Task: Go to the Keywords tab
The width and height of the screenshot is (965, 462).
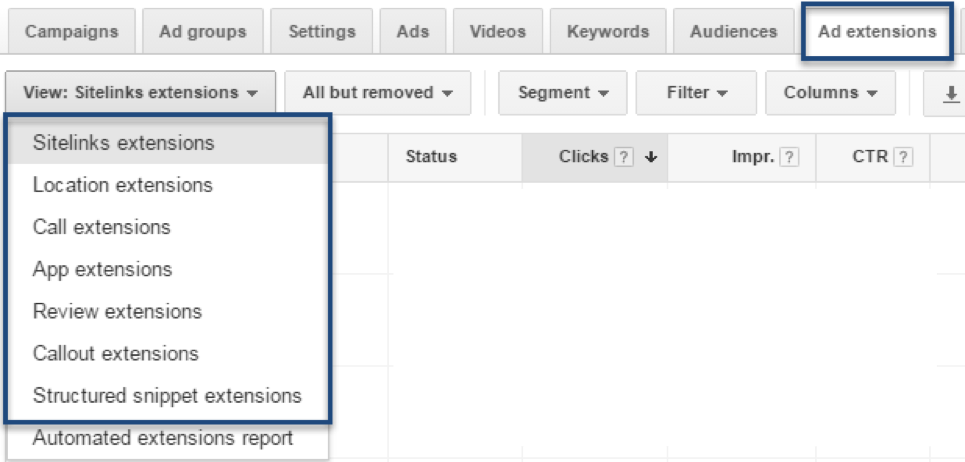Action: pos(608,31)
